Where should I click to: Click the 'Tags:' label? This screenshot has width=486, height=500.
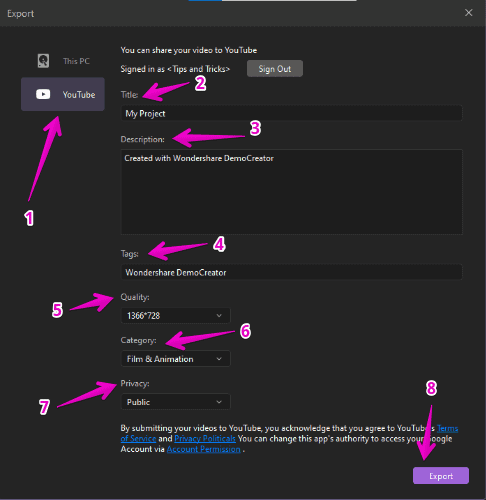129,254
